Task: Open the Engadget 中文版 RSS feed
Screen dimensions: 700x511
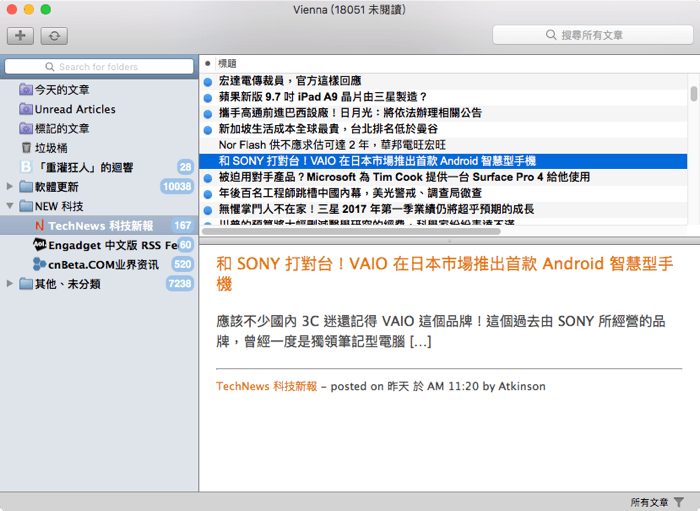Action: 105,244
